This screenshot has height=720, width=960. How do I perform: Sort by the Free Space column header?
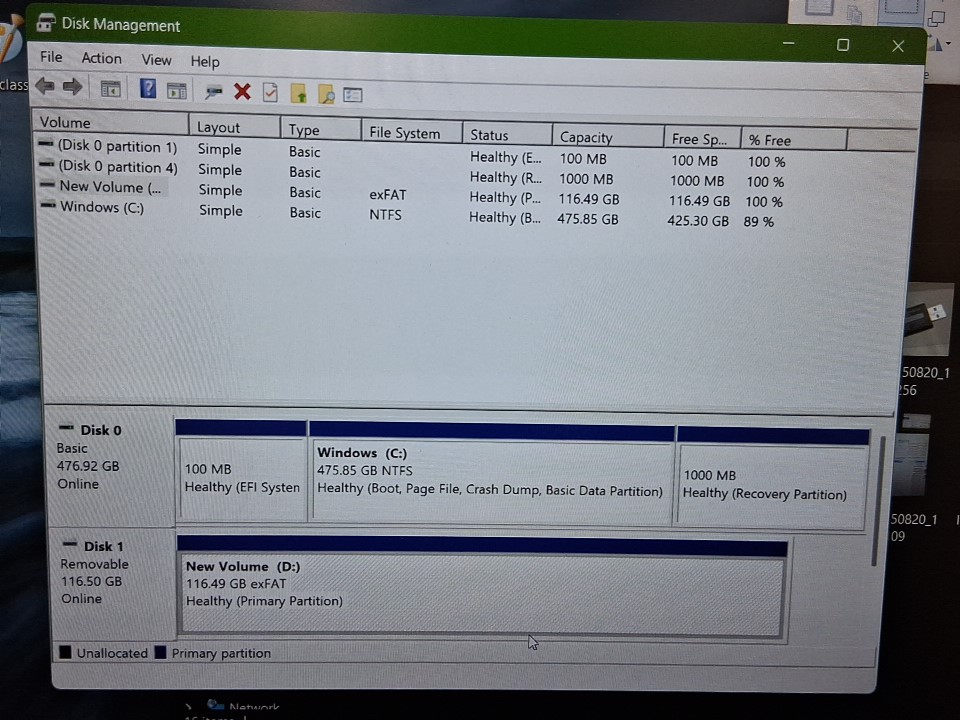coord(702,139)
